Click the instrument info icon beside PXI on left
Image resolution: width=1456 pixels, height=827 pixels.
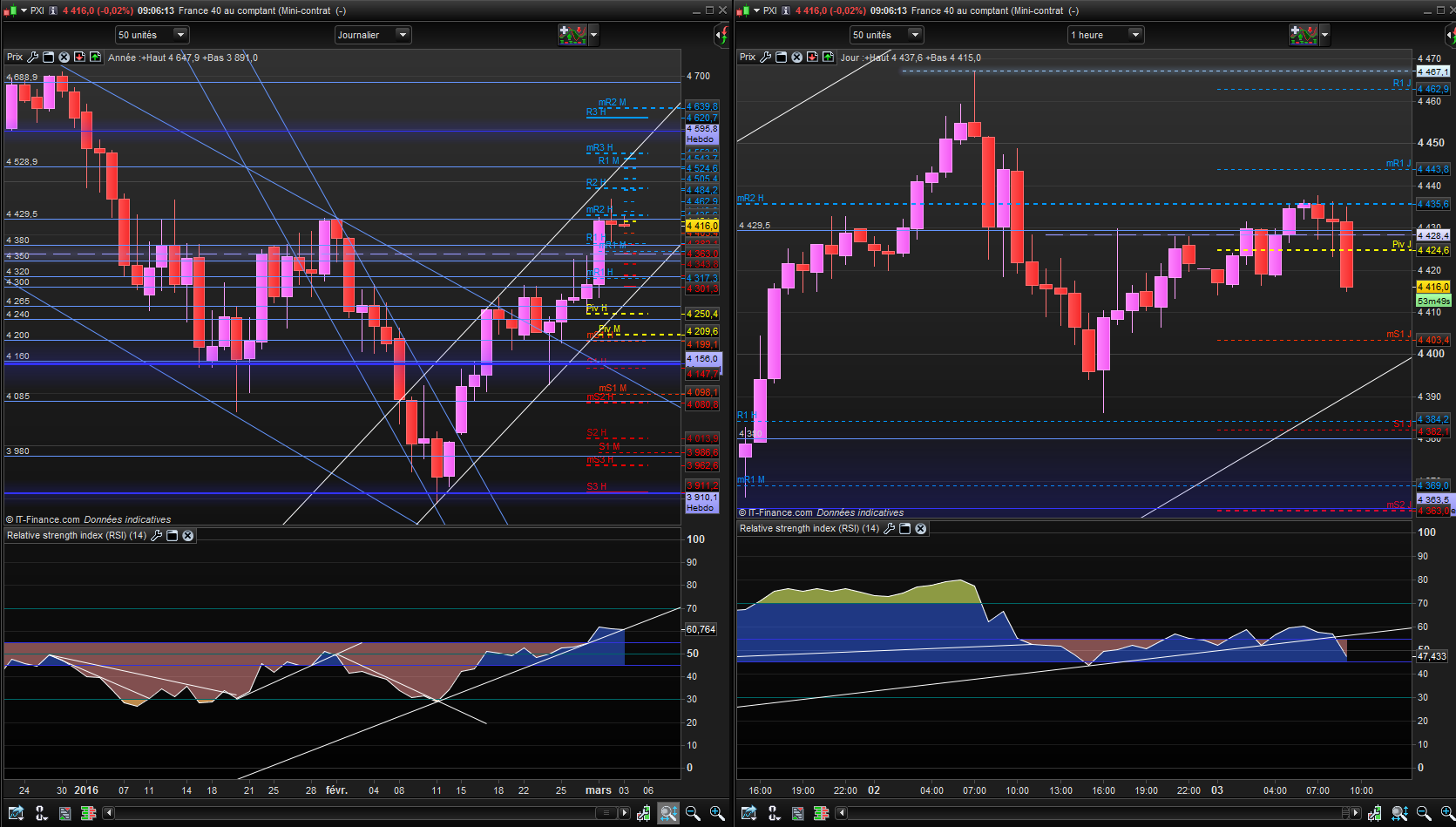tap(54, 10)
